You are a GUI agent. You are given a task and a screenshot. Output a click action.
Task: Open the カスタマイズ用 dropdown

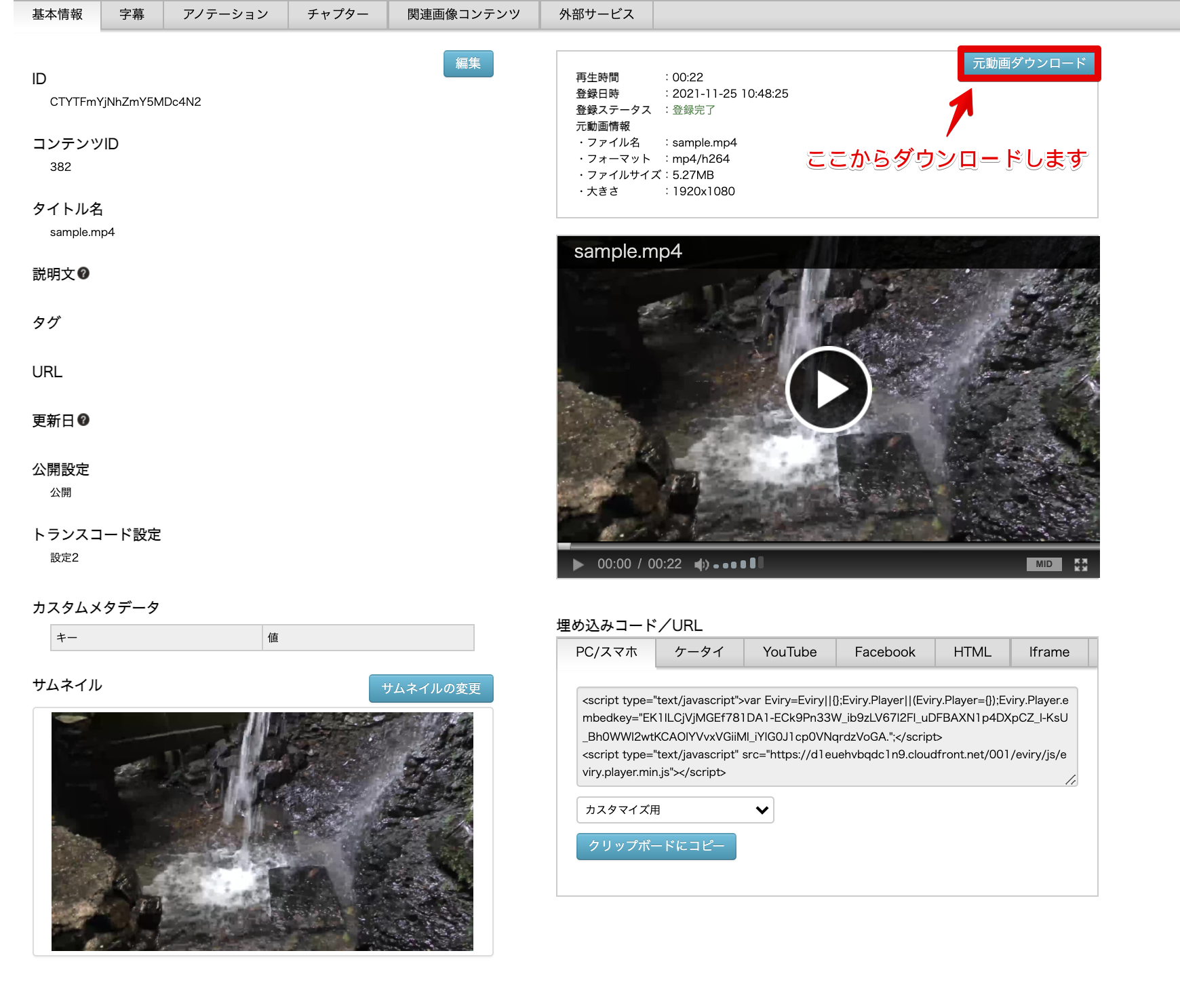(x=675, y=810)
